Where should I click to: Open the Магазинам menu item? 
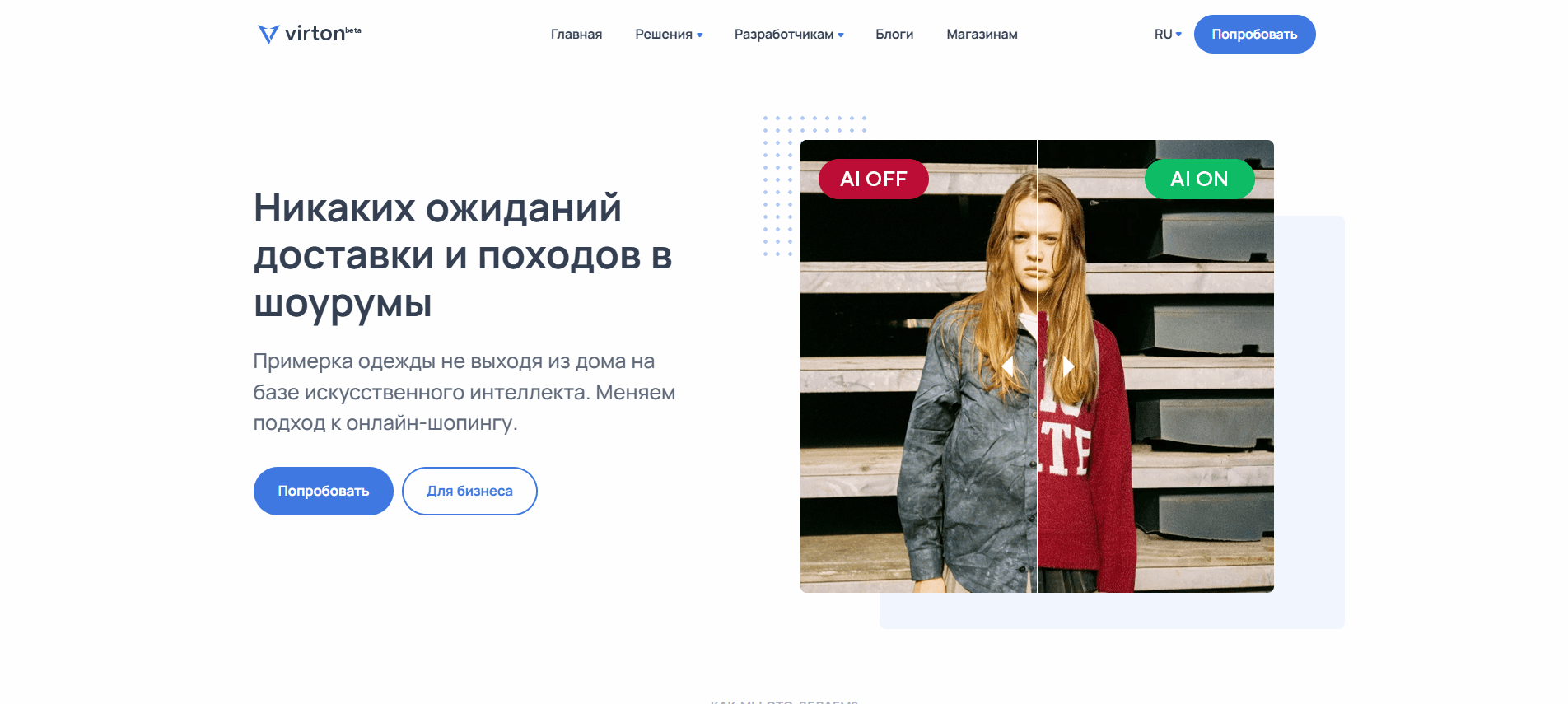[x=982, y=35]
